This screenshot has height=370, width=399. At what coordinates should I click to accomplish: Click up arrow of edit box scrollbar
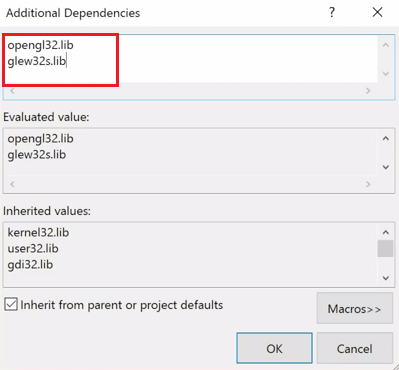coord(386,45)
